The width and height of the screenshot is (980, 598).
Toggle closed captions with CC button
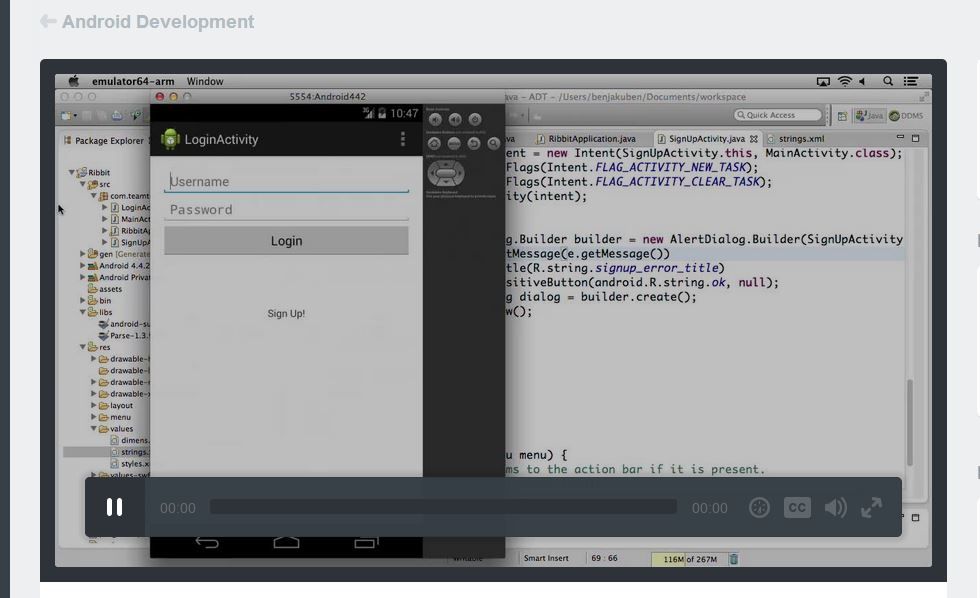[x=796, y=508]
